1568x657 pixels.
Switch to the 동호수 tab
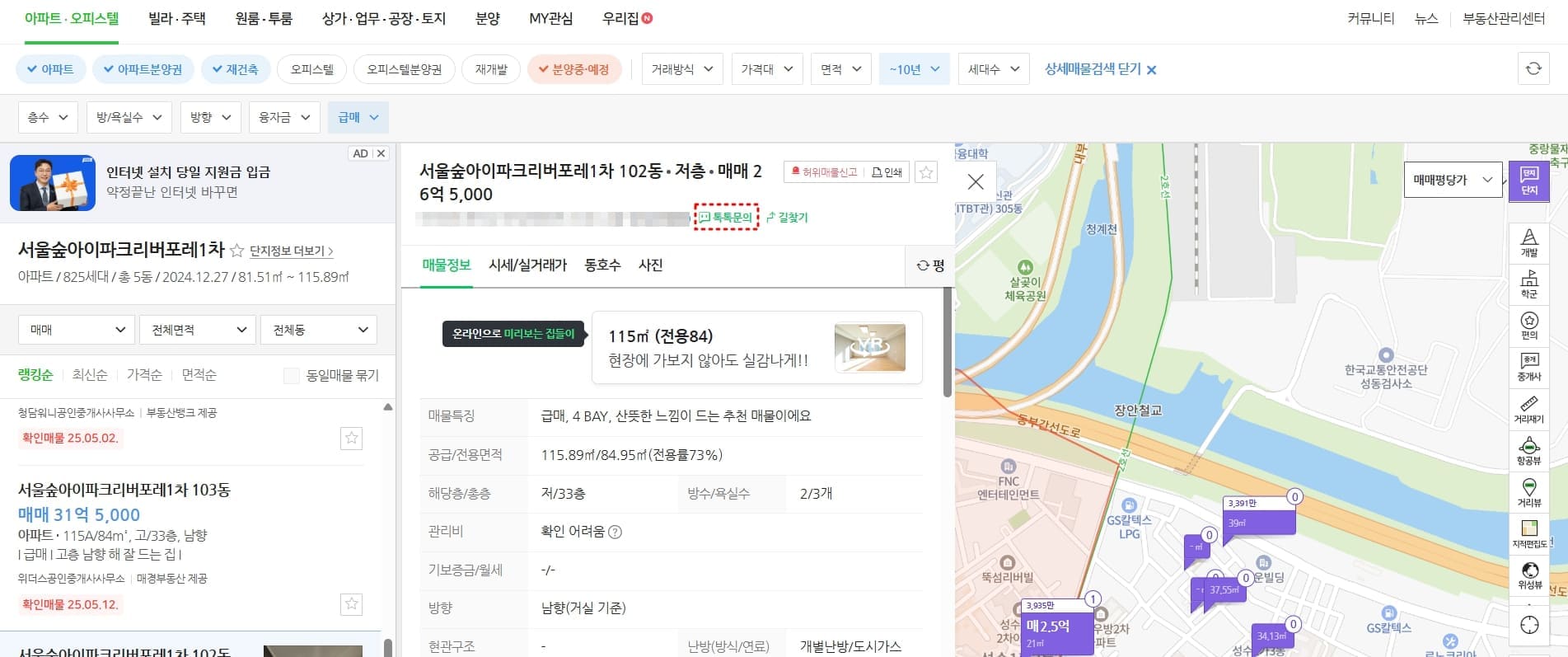tap(602, 265)
